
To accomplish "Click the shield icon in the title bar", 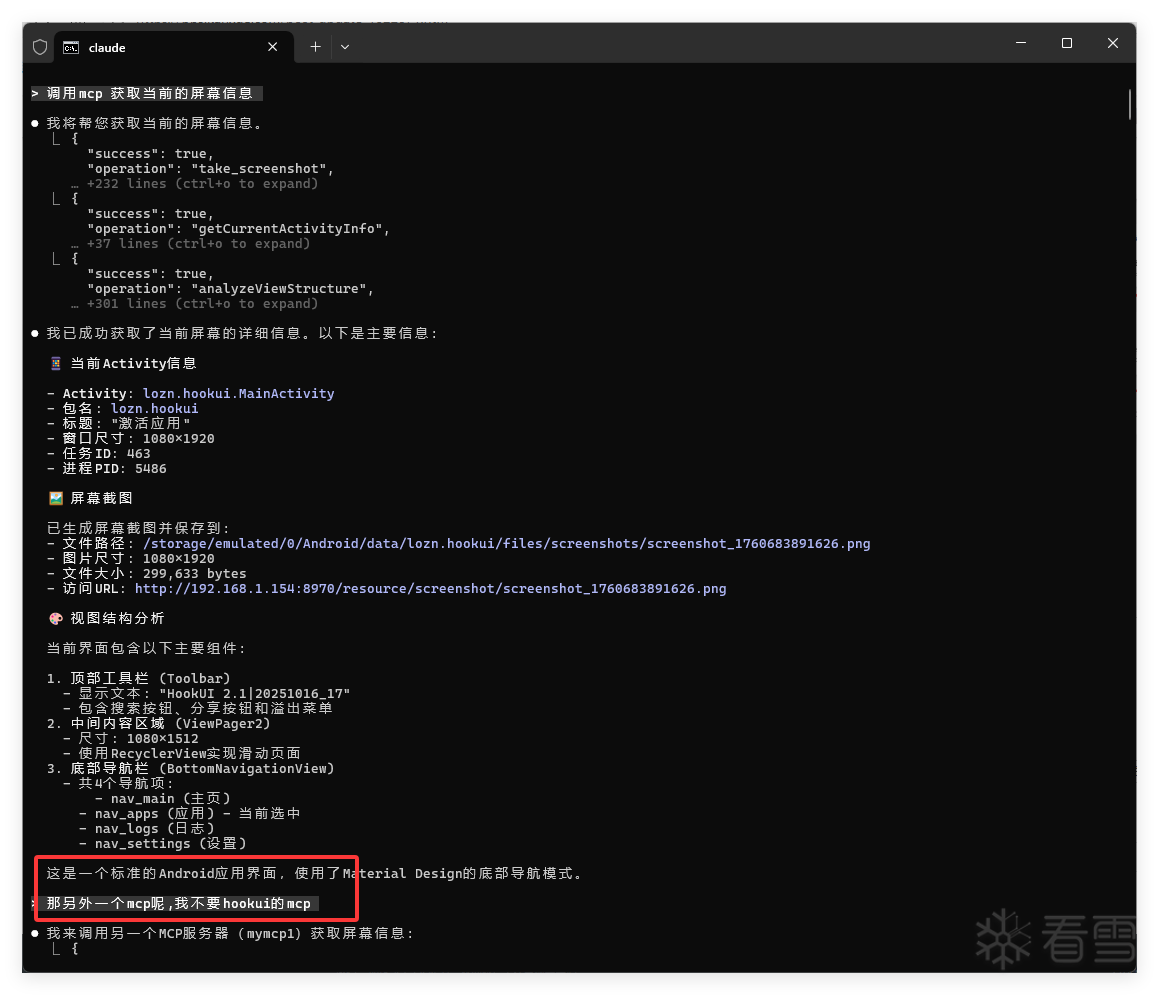I will [40, 47].
